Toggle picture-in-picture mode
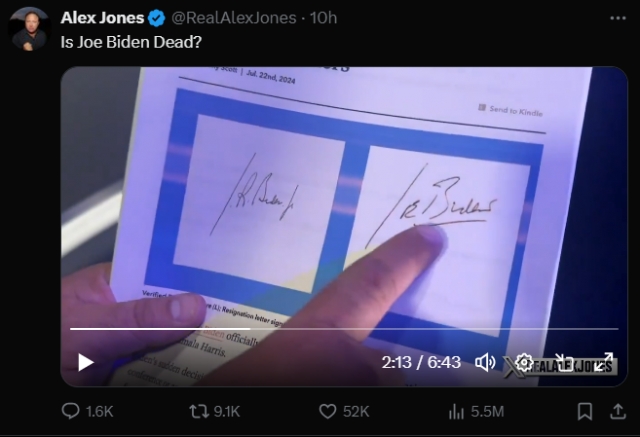The height and width of the screenshot is (437, 640). [x=564, y=362]
